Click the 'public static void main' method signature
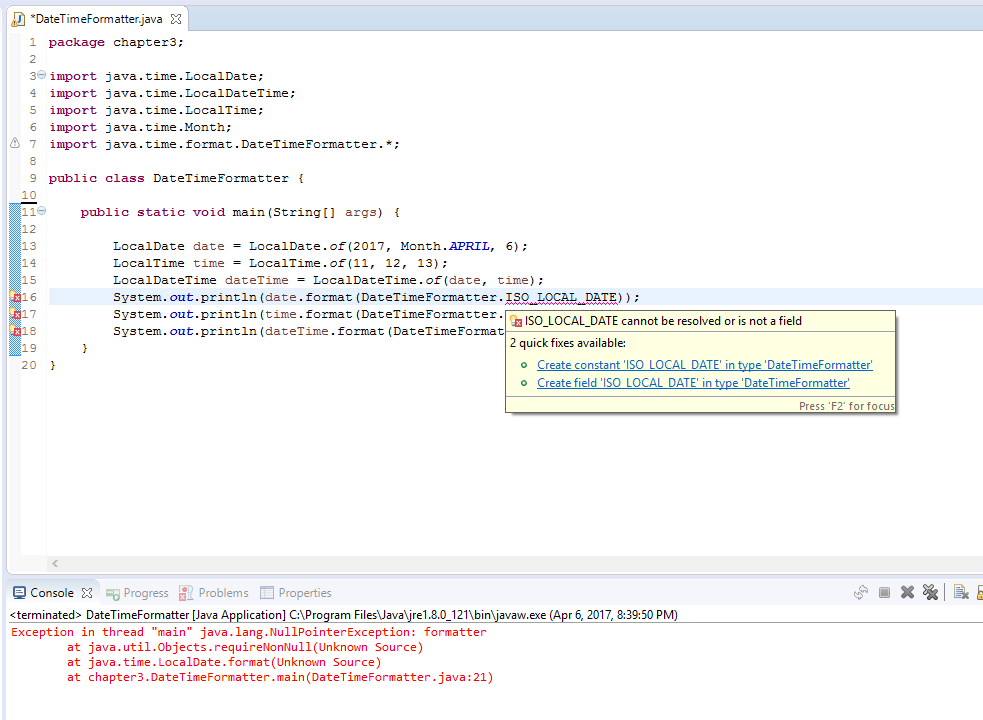The height and width of the screenshot is (720, 983). [x=240, y=212]
